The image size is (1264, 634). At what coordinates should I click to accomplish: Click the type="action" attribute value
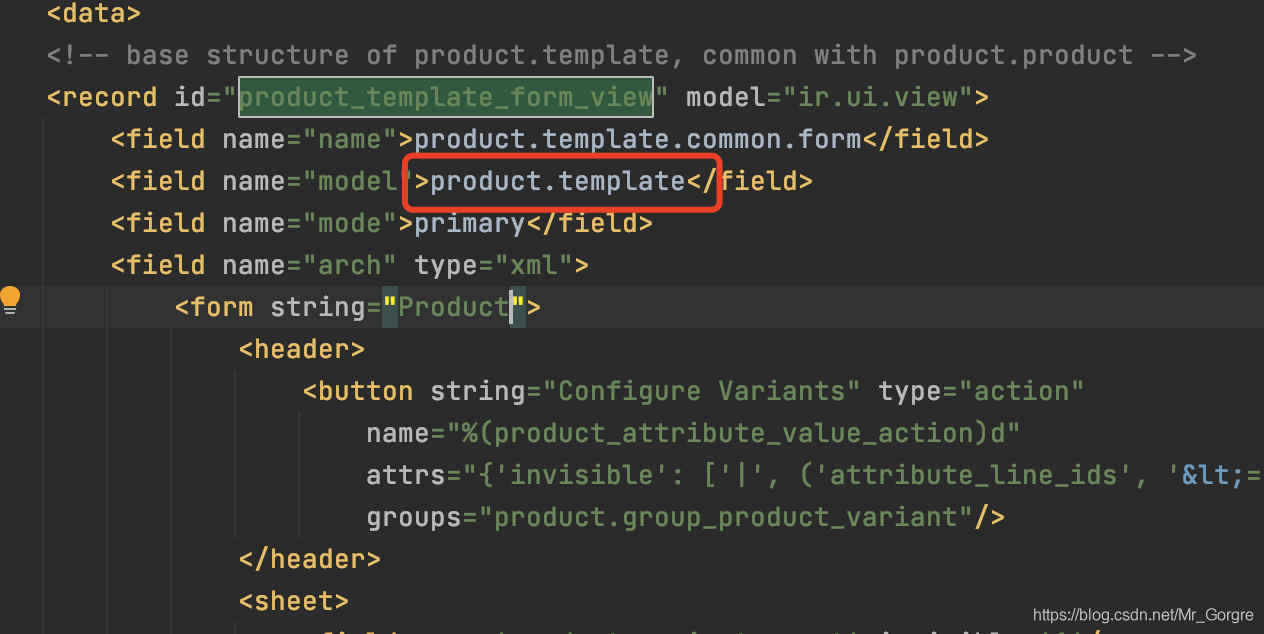tap(1021, 391)
